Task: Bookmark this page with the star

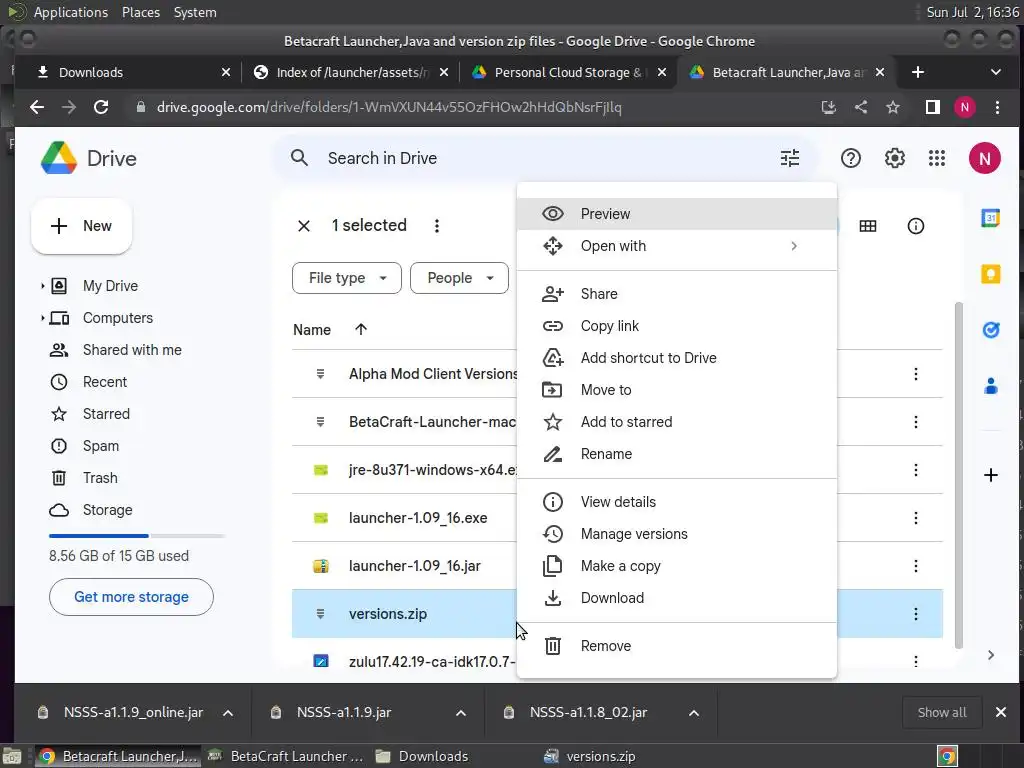Action: coord(893,107)
